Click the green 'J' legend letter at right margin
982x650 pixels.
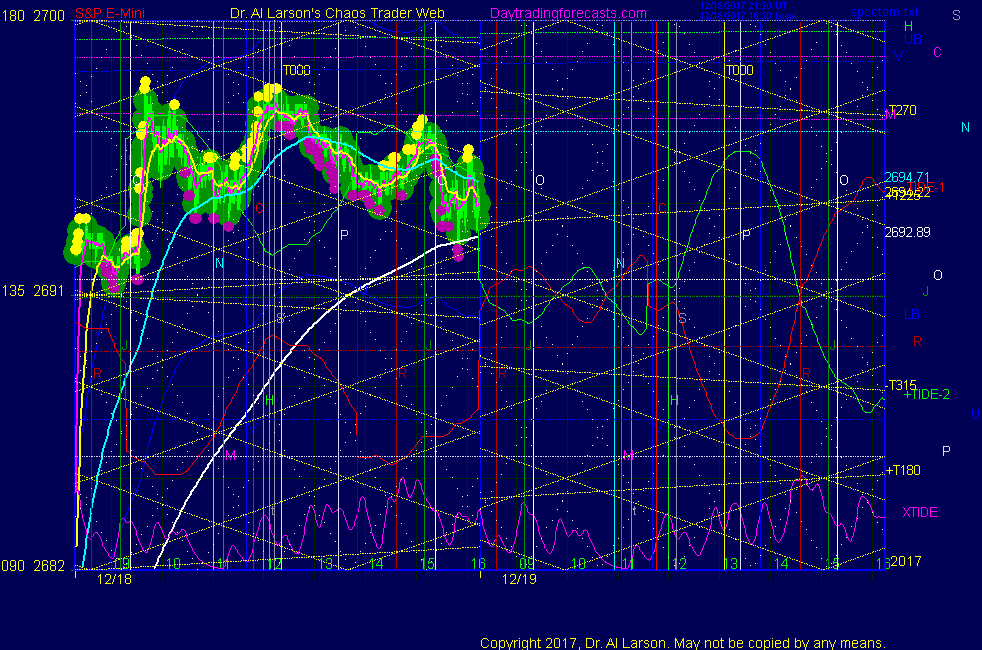coord(926,292)
